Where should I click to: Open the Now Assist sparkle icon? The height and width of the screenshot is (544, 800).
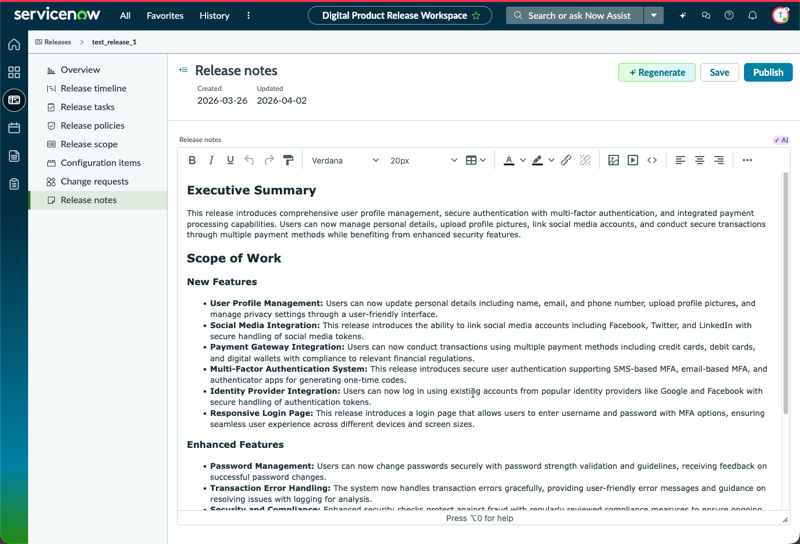(682, 16)
